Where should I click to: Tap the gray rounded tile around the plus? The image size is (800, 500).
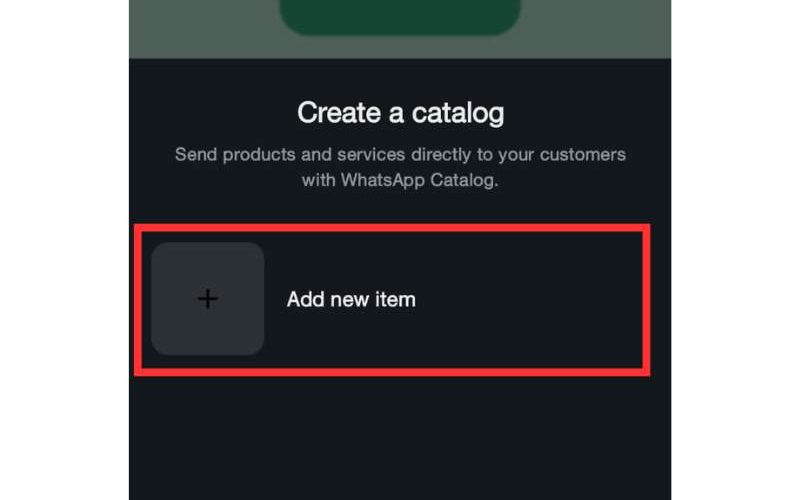pos(208,298)
